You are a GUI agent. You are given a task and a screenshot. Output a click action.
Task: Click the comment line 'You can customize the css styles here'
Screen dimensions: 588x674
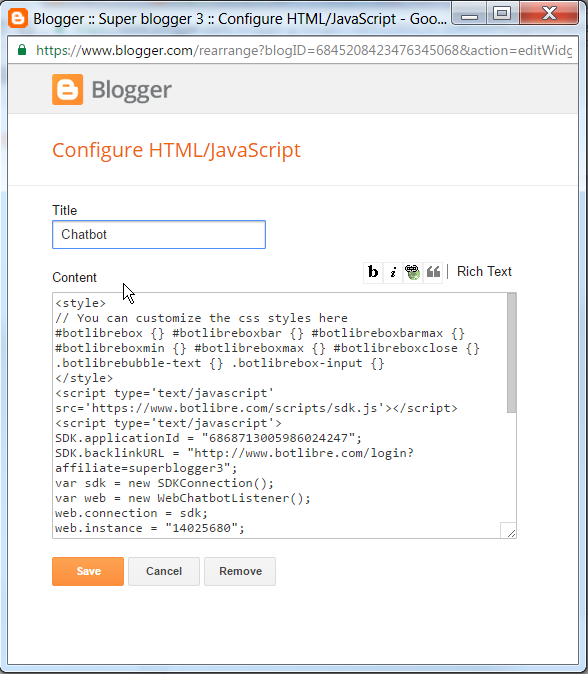click(x=201, y=318)
